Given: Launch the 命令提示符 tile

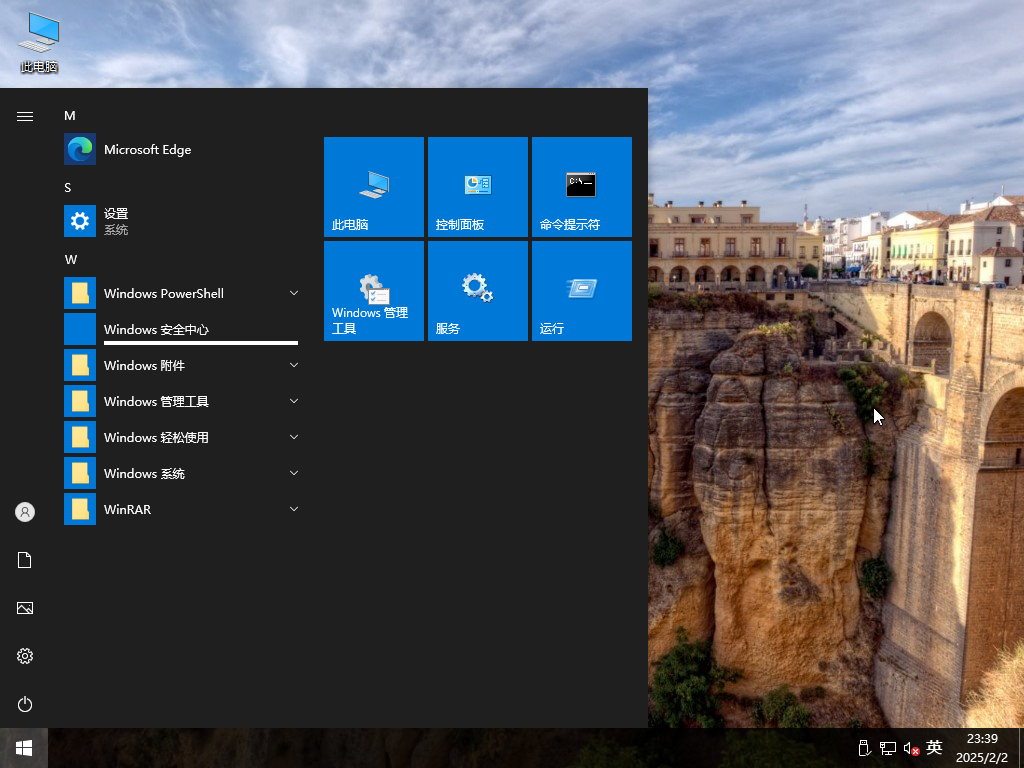Looking at the screenshot, I should (582, 187).
